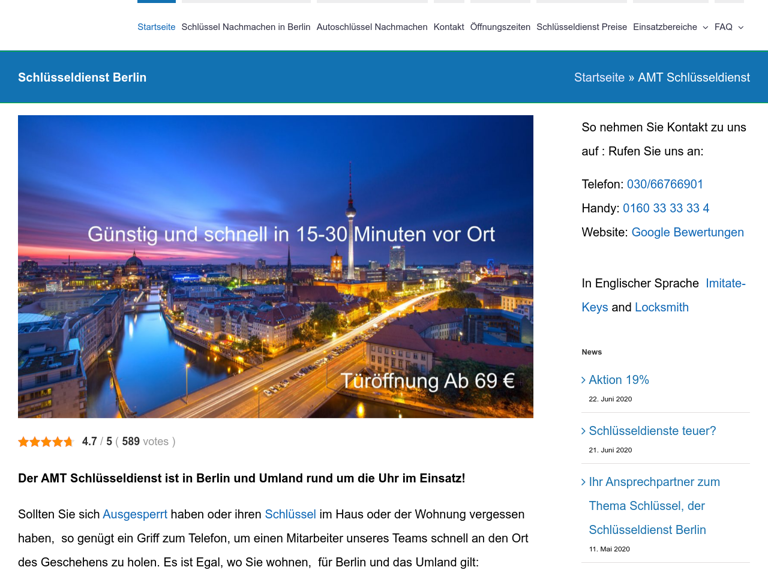Open the Locksmith English link
768x576 pixels.
point(661,307)
